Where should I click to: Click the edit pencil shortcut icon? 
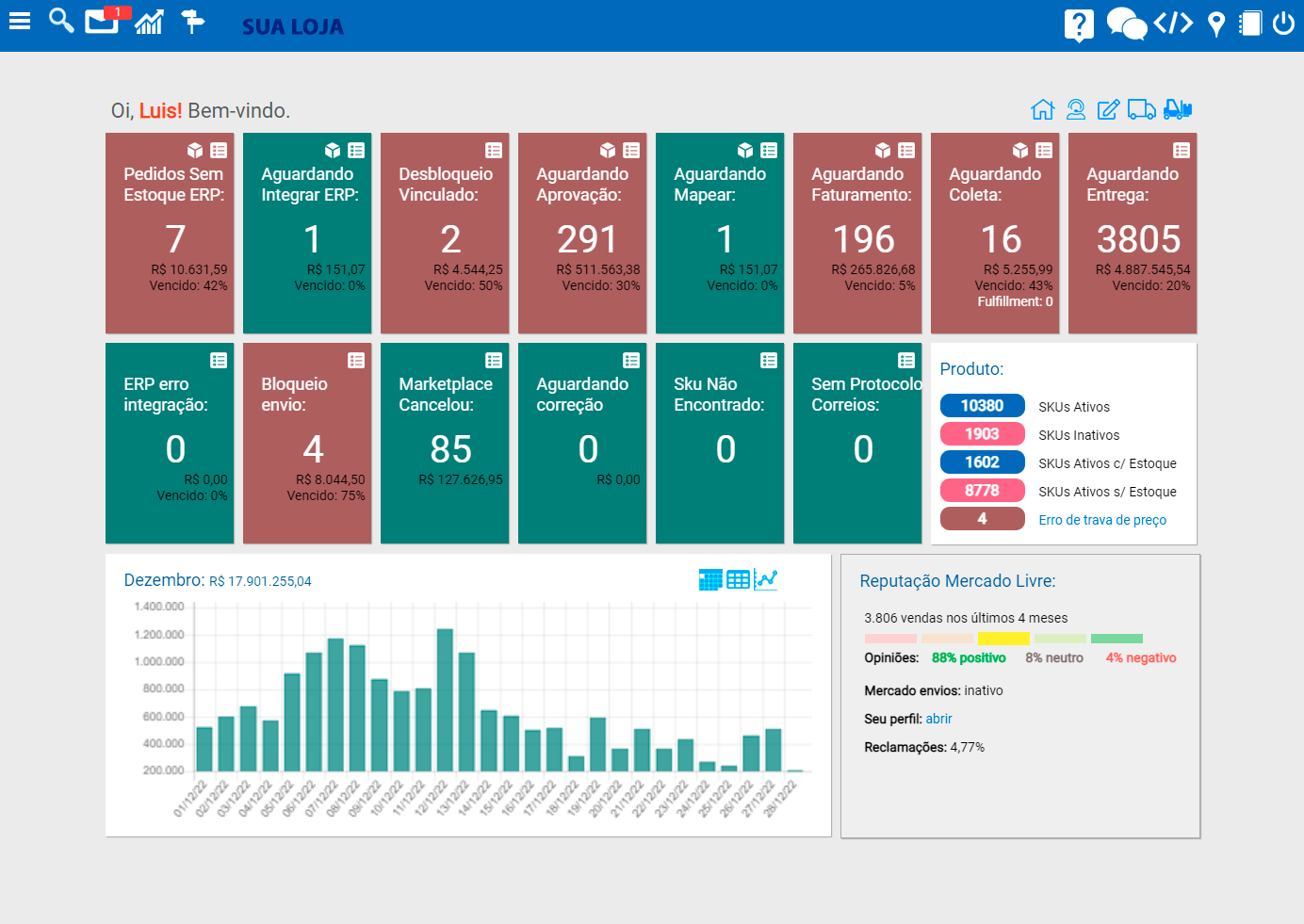[x=1108, y=109]
